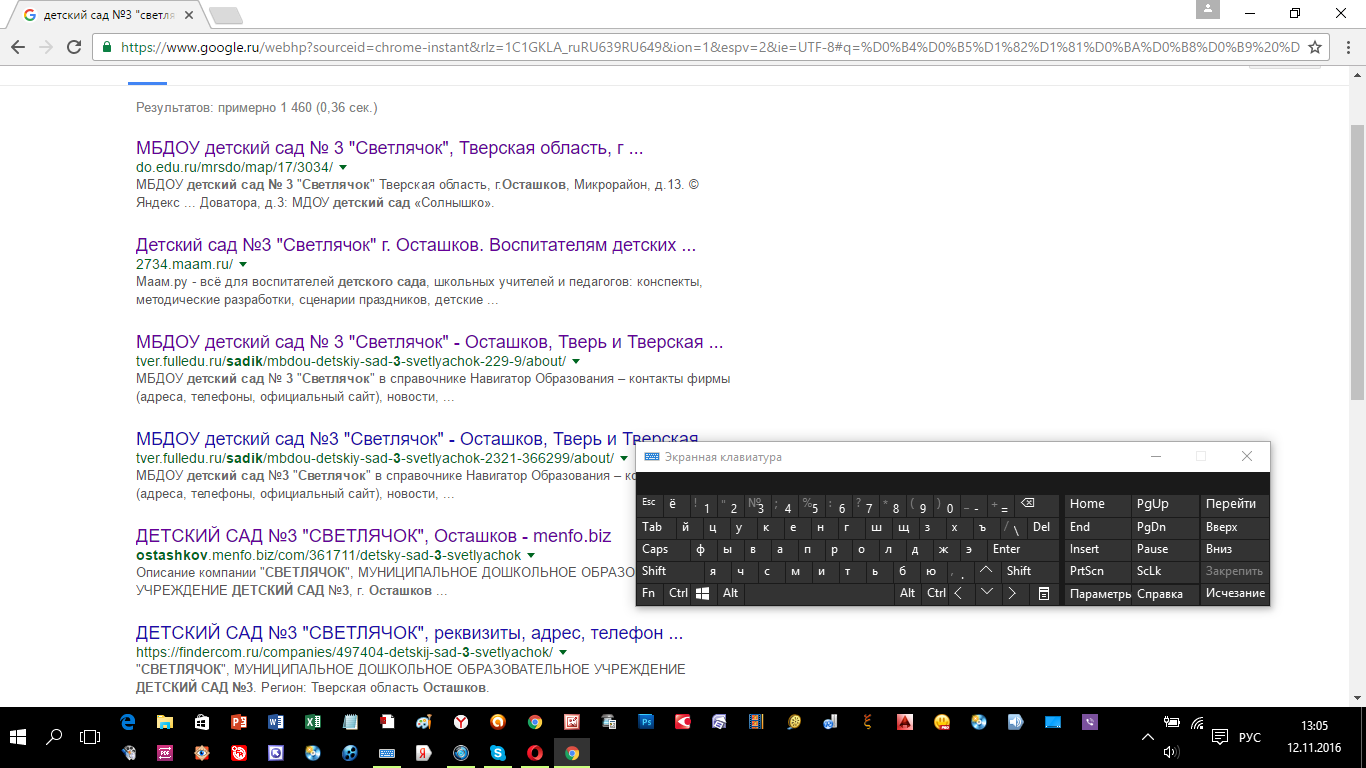This screenshot has width=1366, height=768.
Task: Switch the РУС input language indicator
Action: [1250, 737]
